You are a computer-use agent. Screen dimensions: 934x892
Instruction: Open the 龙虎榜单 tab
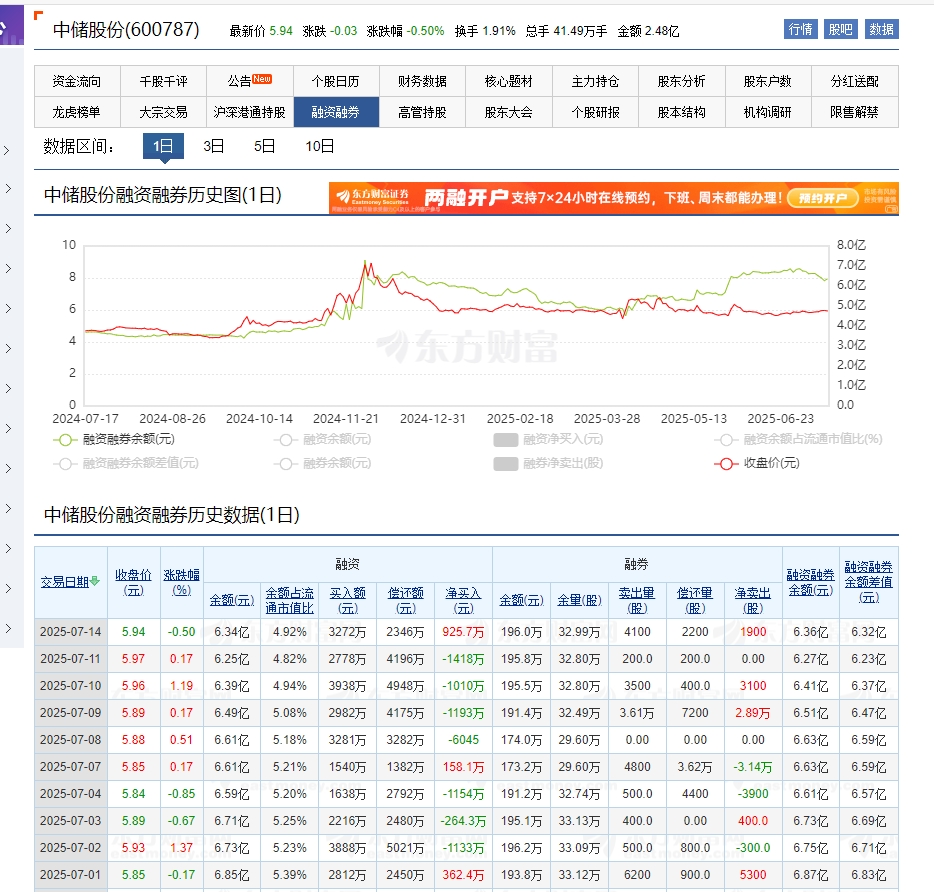pos(77,112)
